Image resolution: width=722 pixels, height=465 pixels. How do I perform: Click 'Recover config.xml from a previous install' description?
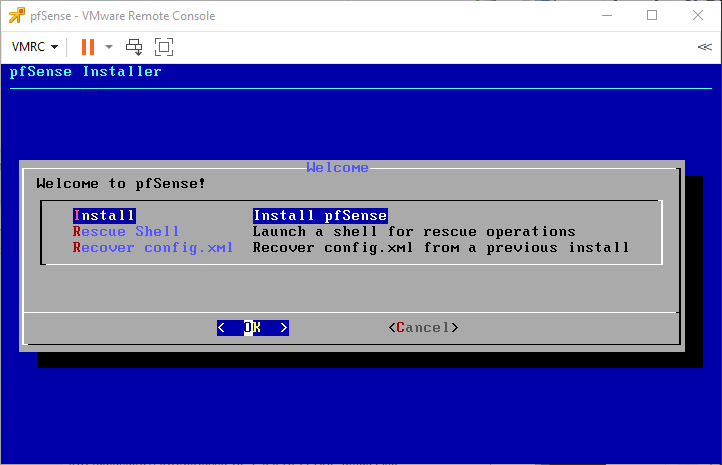441,247
